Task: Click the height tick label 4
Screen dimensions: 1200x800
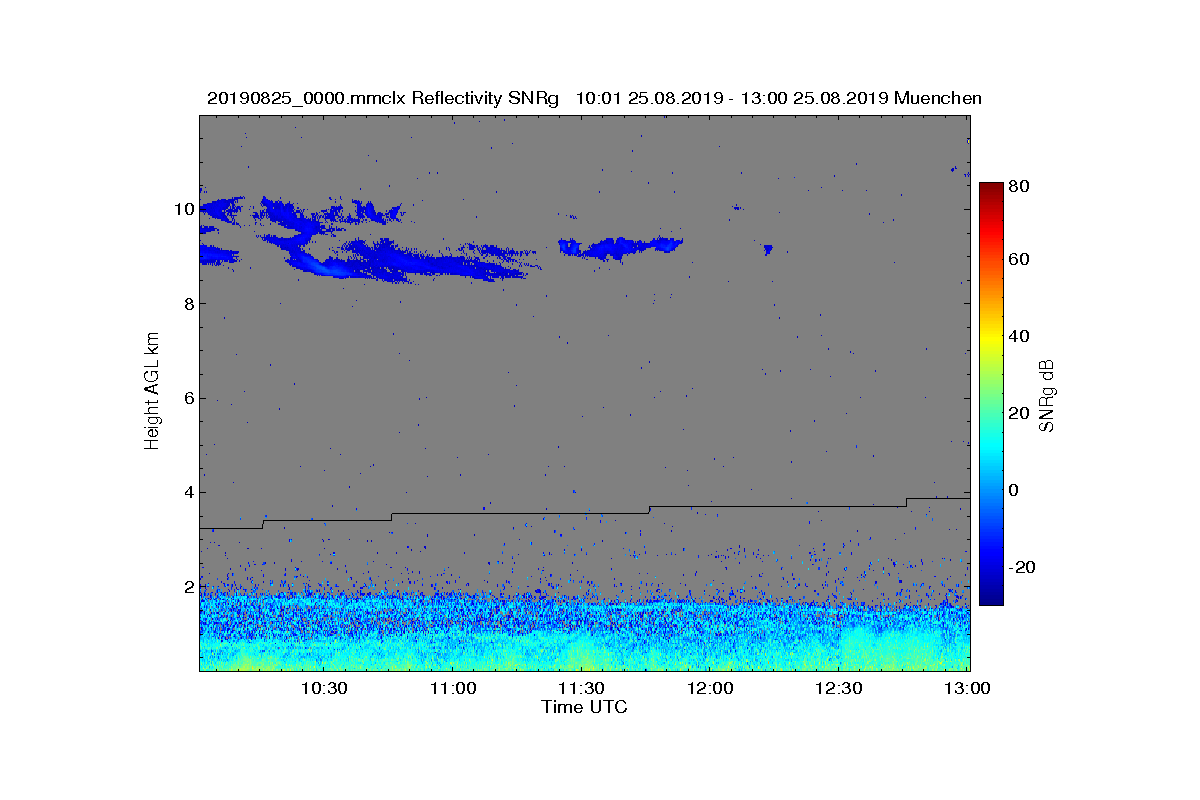Action: pos(187,492)
